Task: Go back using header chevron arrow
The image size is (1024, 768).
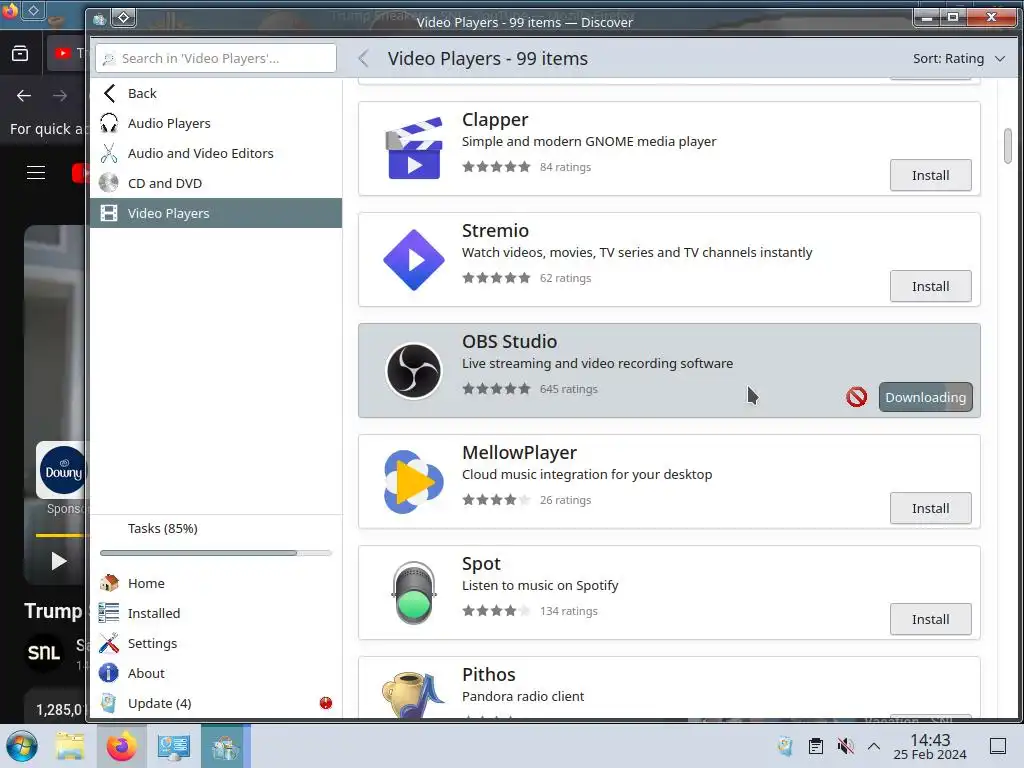Action: click(x=364, y=58)
